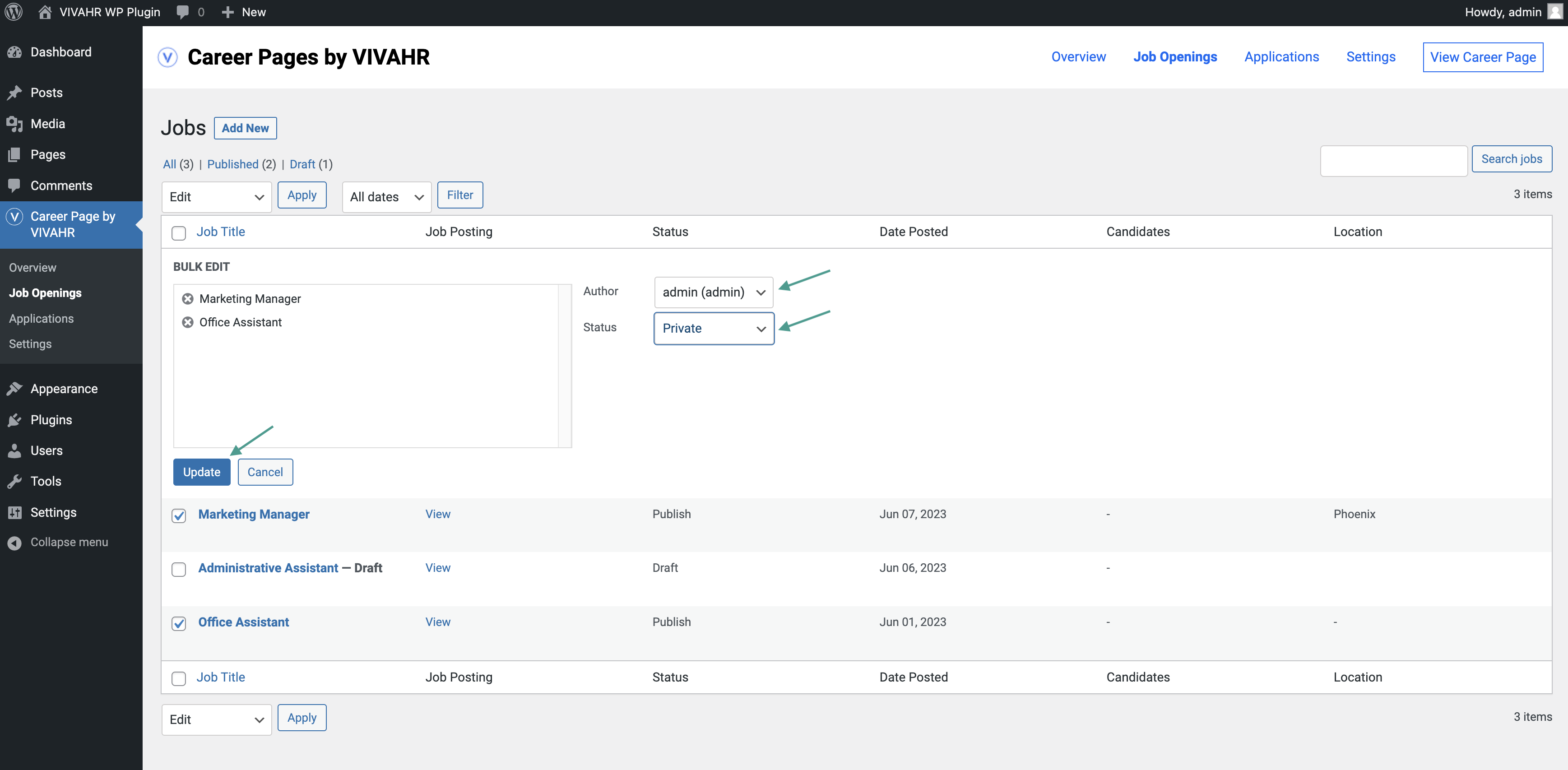Show All jobs filter link
The image size is (1568, 770).
169,164
